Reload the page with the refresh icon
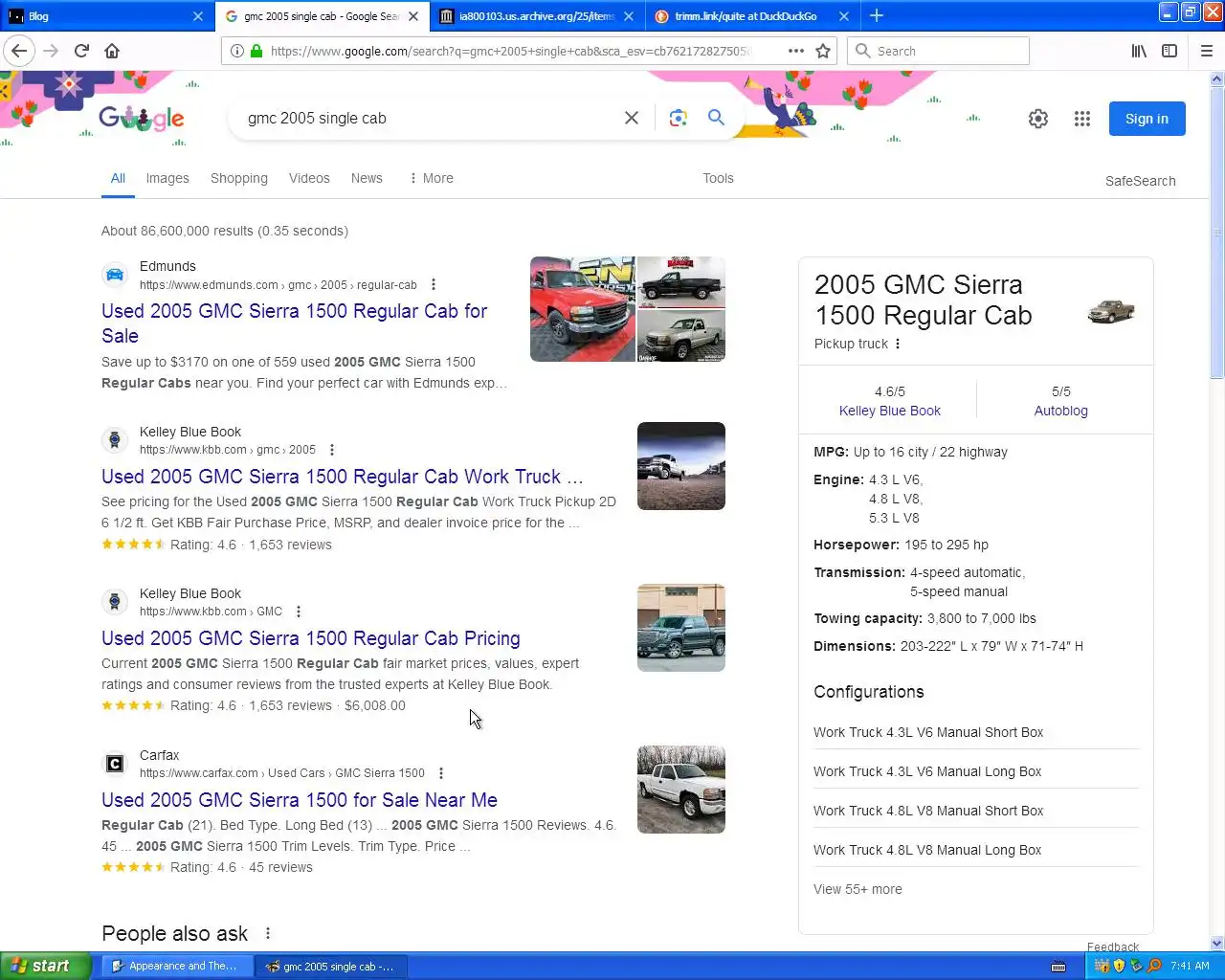Image resolution: width=1225 pixels, height=980 pixels. (x=81, y=51)
